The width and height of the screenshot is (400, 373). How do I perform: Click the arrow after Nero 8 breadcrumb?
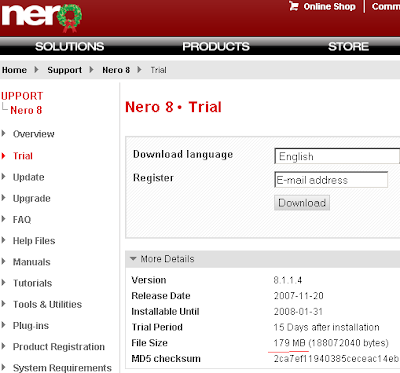[139, 70]
